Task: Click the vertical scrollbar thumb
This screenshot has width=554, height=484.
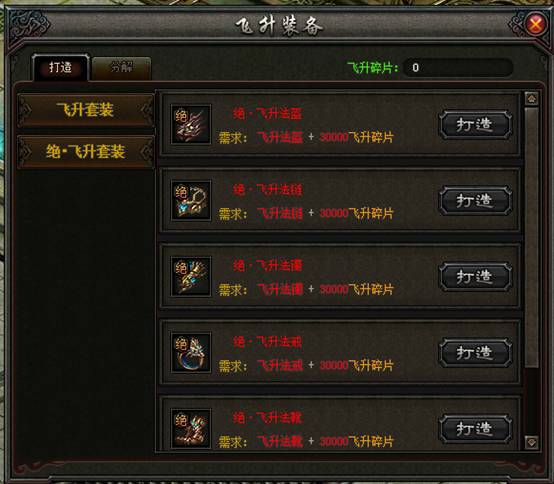Action: click(532, 237)
